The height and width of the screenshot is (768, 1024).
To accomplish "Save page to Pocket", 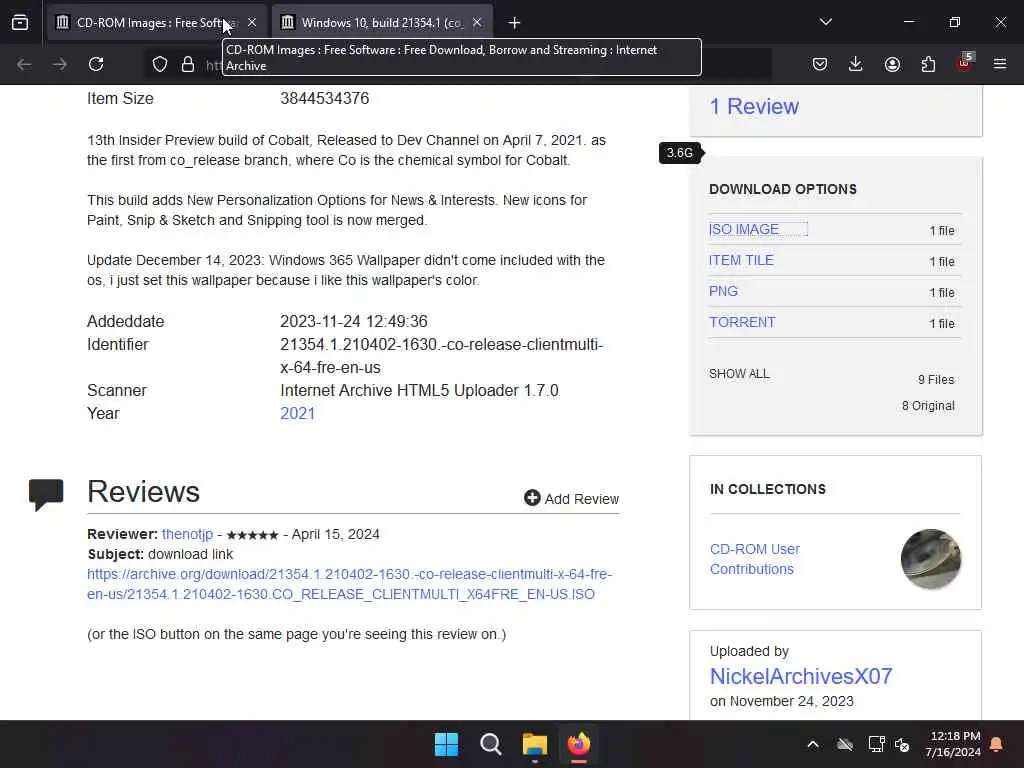I will pos(820,64).
